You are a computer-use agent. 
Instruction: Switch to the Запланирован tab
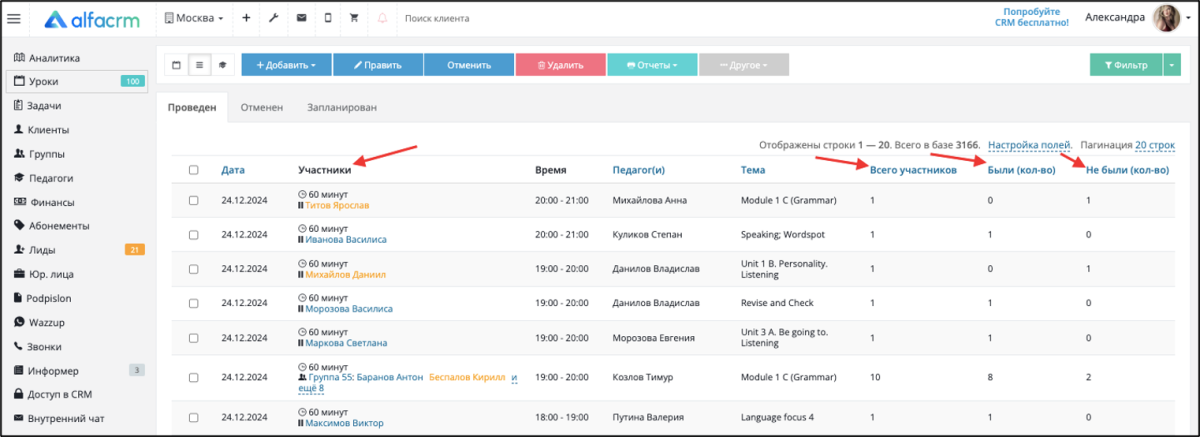[x=341, y=107]
